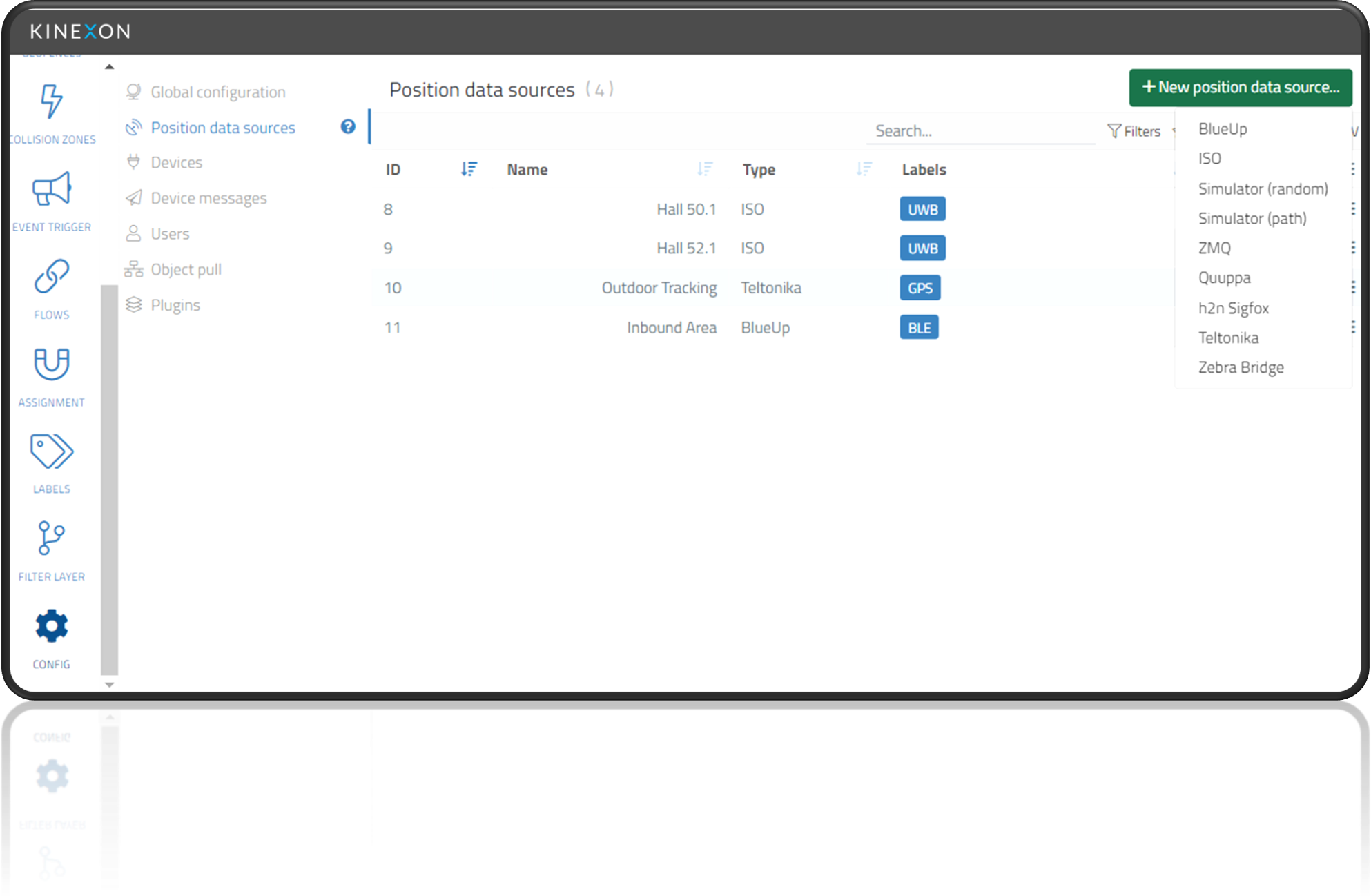This screenshot has height=896, width=1371.
Task: Click inside the Search field
Action: [x=980, y=130]
